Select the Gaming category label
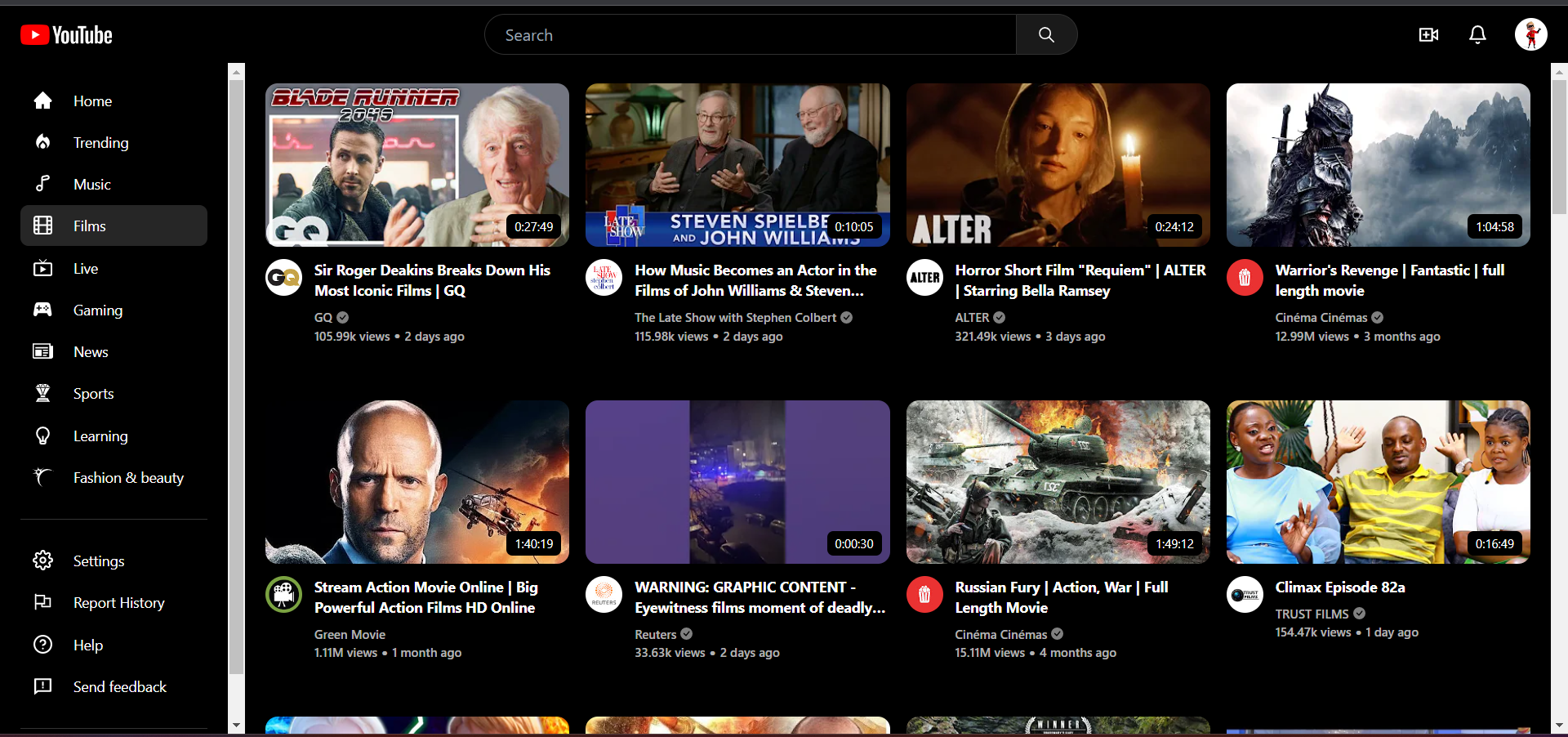This screenshot has height=737, width=1568. [98, 310]
